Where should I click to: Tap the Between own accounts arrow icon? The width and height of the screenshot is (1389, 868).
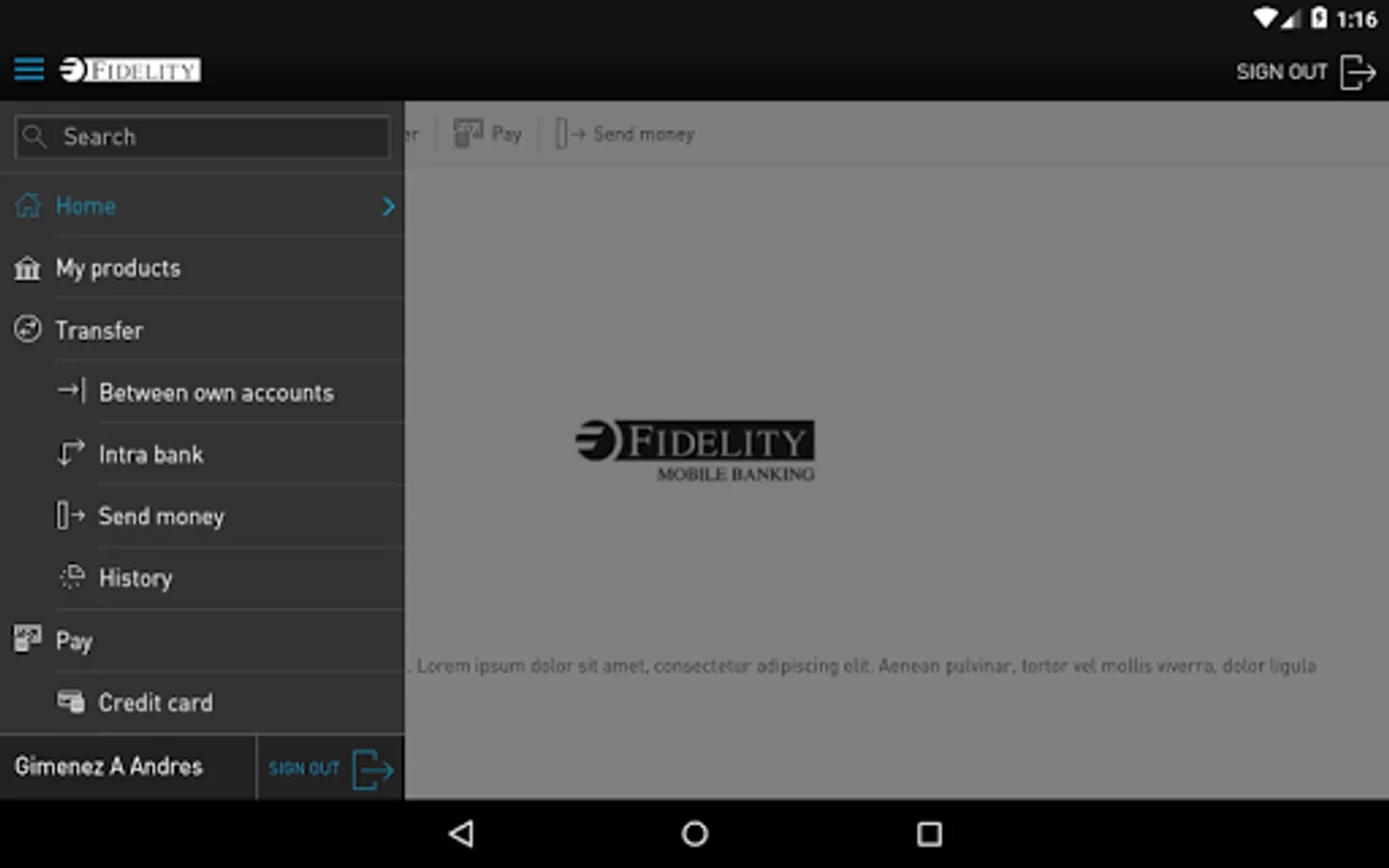[x=71, y=391]
